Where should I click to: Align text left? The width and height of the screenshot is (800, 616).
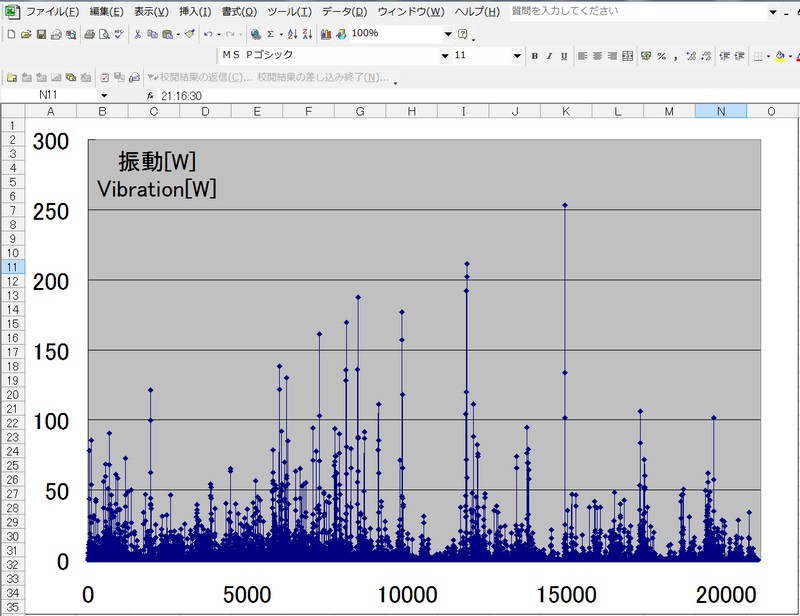[582, 56]
